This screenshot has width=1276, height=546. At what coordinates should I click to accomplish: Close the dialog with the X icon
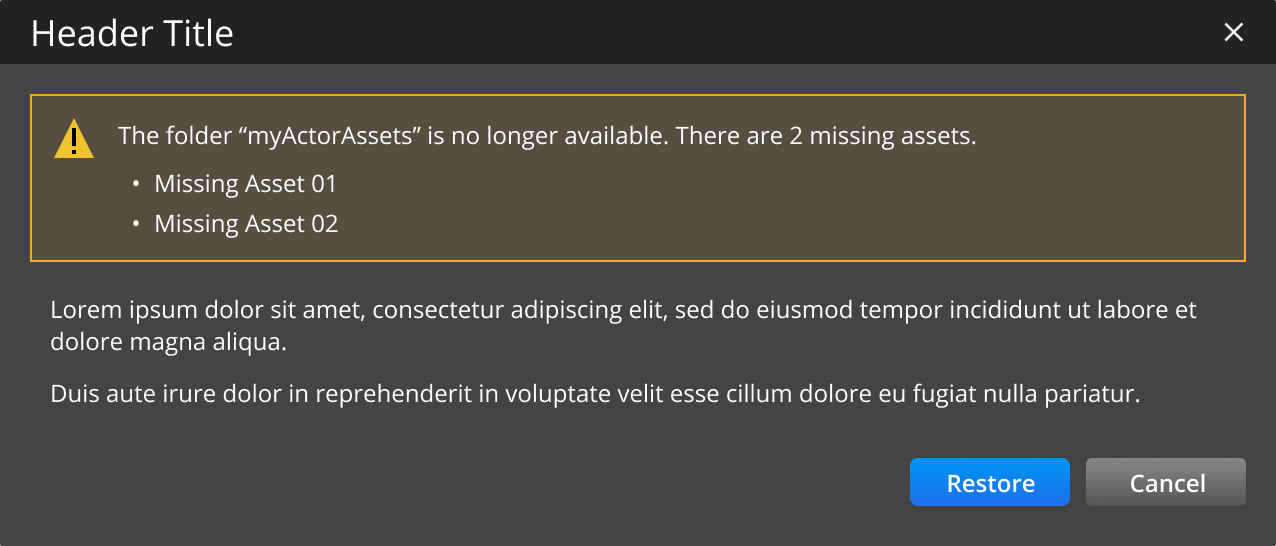[x=1234, y=33]
